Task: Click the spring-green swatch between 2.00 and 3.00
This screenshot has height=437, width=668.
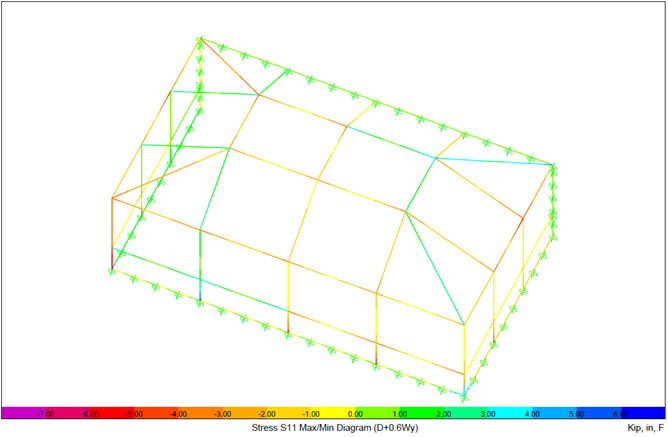Action: (466, 413)
